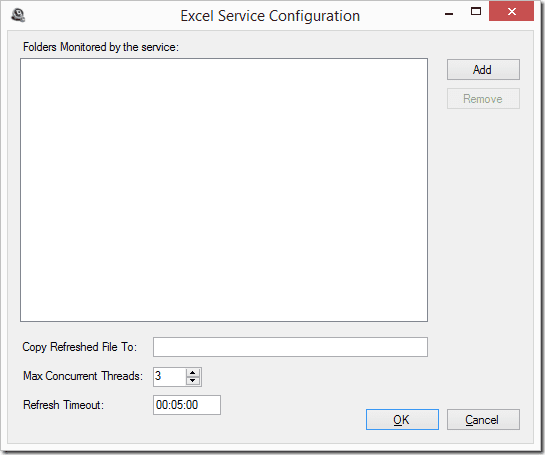The image size is (545, 455).
Task: Confirm the settings with OK
Action: [402, 420]
